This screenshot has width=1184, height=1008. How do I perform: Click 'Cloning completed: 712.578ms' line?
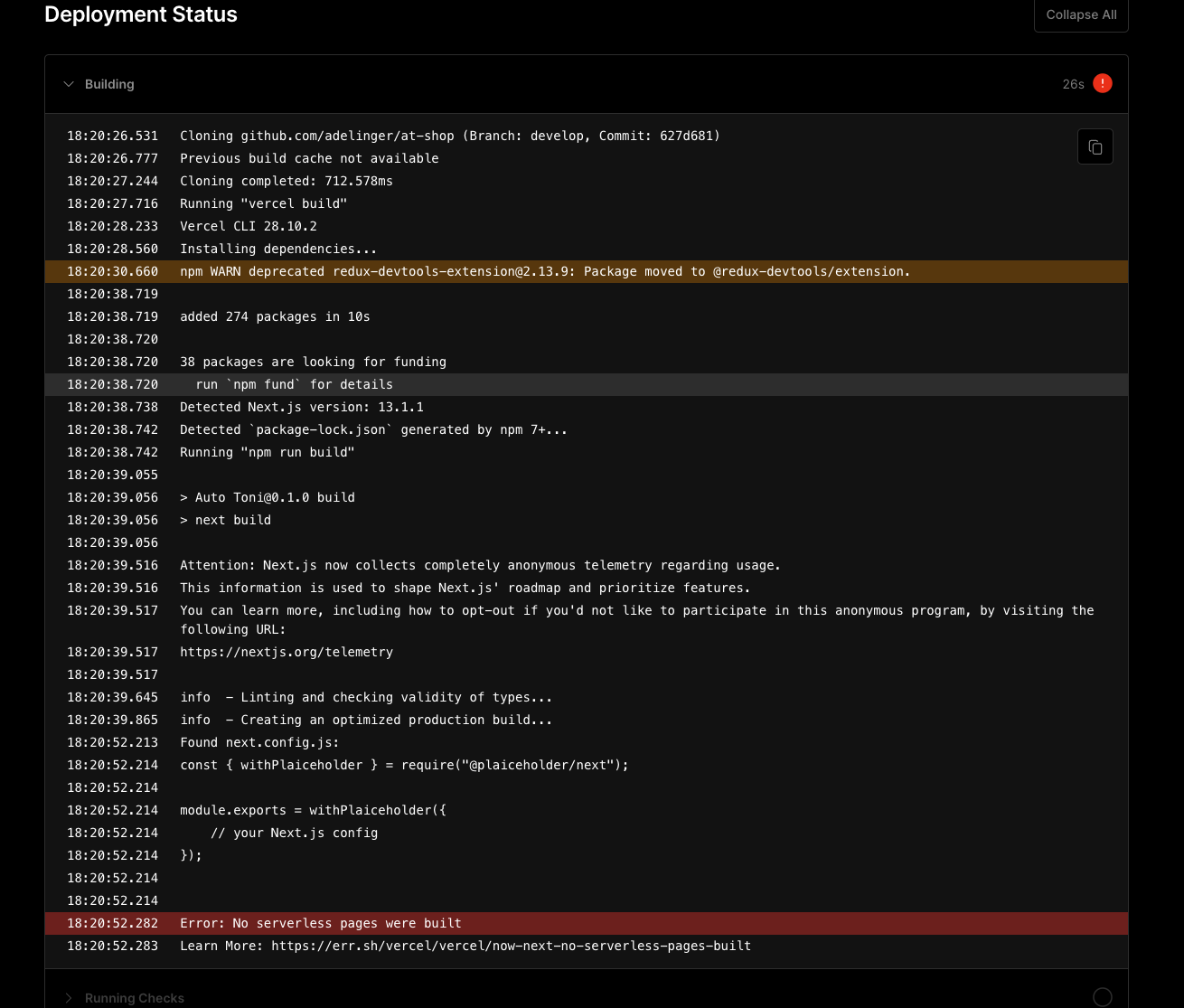[587, 181]
